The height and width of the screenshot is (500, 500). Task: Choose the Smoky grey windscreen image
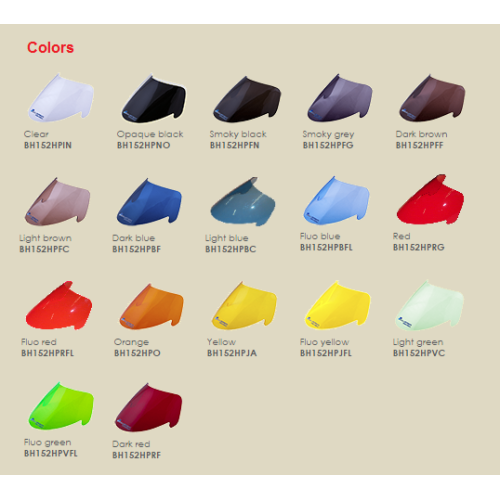pyautogui.click(x=340, y=98)
